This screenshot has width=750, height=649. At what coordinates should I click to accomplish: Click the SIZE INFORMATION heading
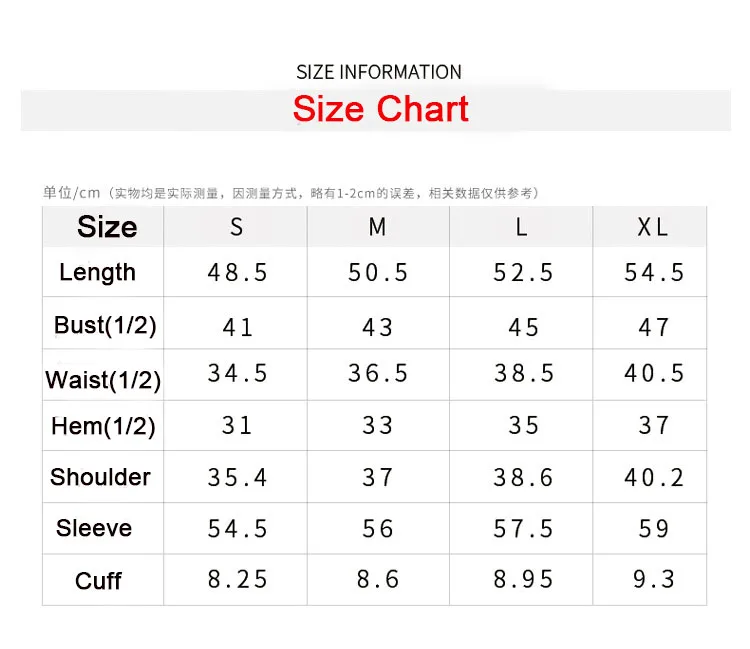point(379,72)
